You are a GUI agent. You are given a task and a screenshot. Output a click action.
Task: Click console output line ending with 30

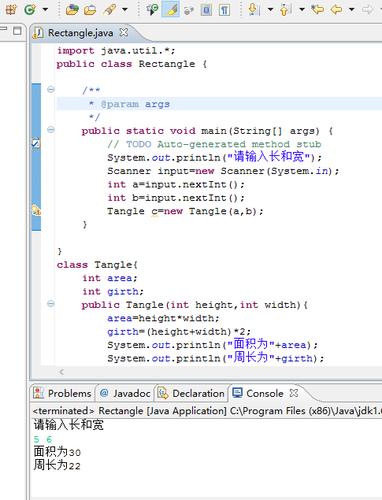click(x=57, y=452)
